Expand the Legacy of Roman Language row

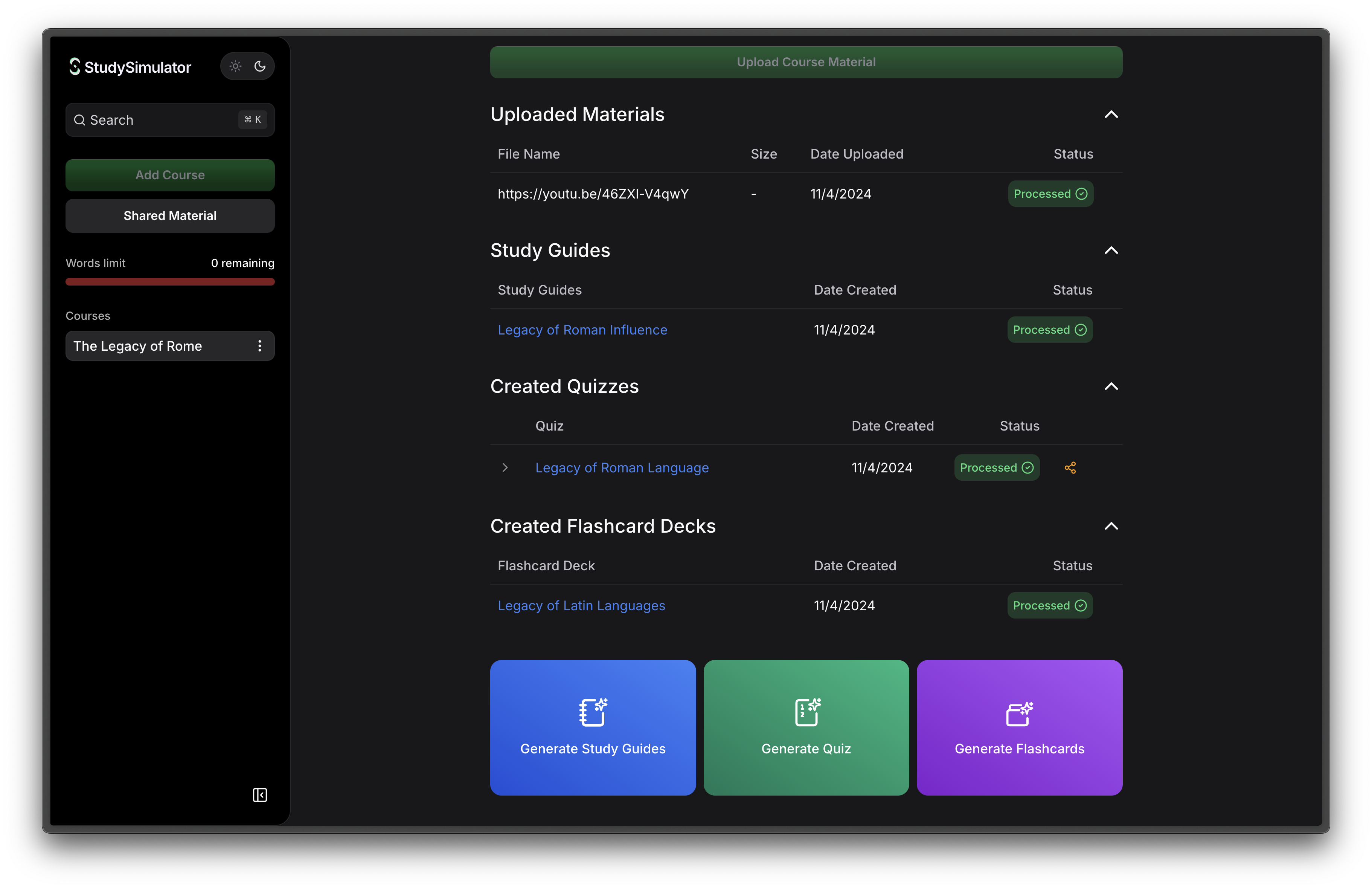coord(505,468)
